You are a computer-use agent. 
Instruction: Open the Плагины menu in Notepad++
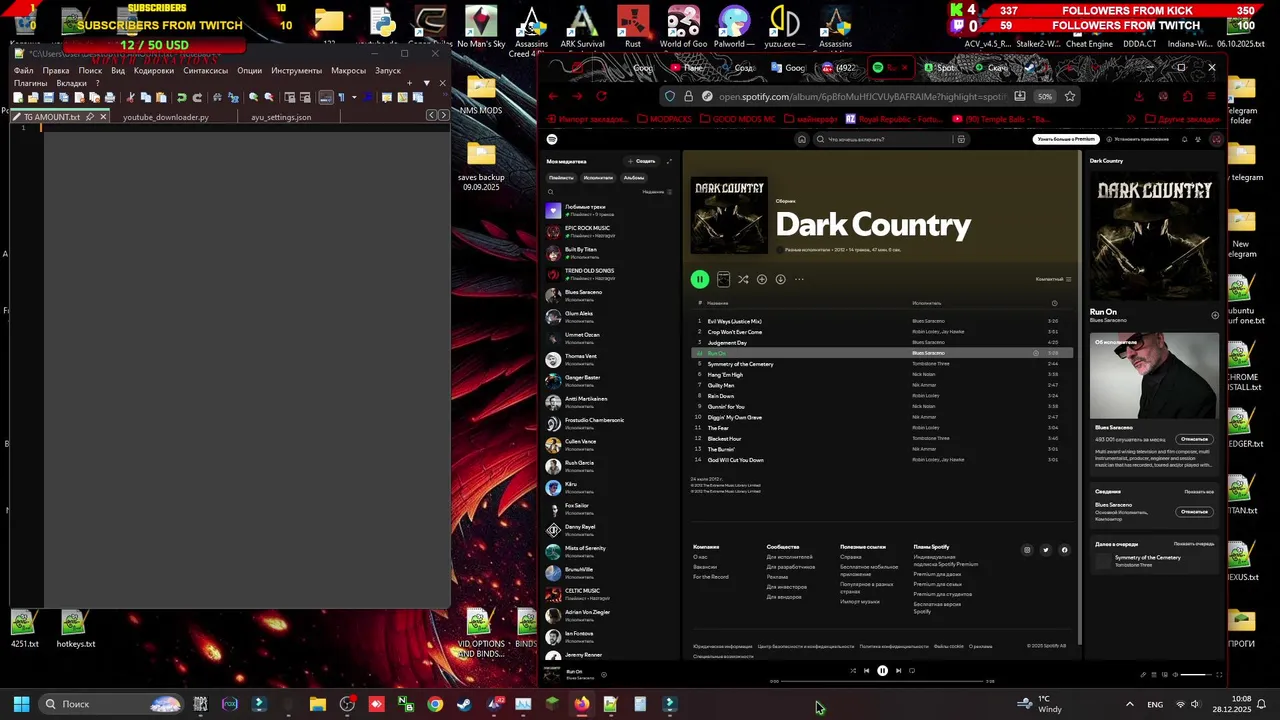(x=30, y=83)
